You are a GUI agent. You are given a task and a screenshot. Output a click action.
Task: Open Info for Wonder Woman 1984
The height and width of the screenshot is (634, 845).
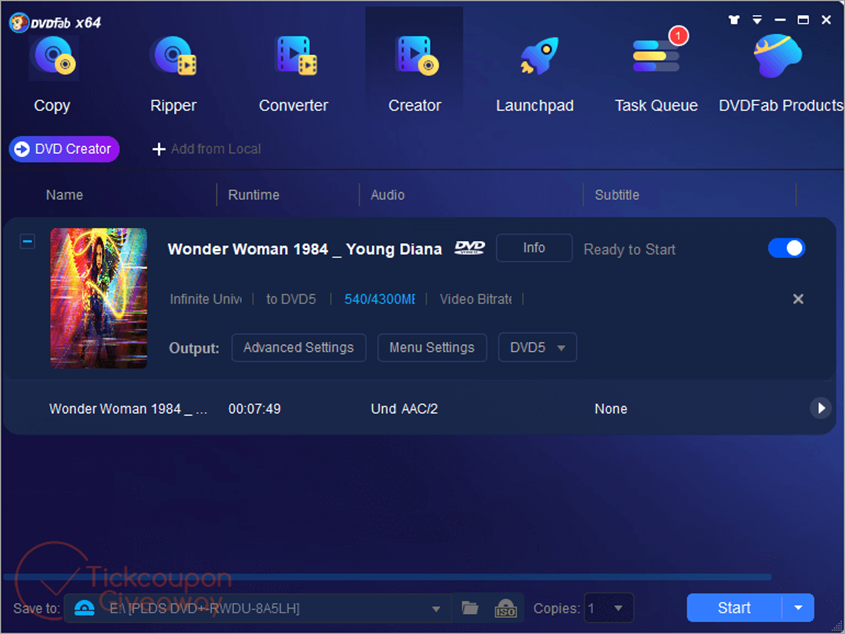click(x=534, y=247)
